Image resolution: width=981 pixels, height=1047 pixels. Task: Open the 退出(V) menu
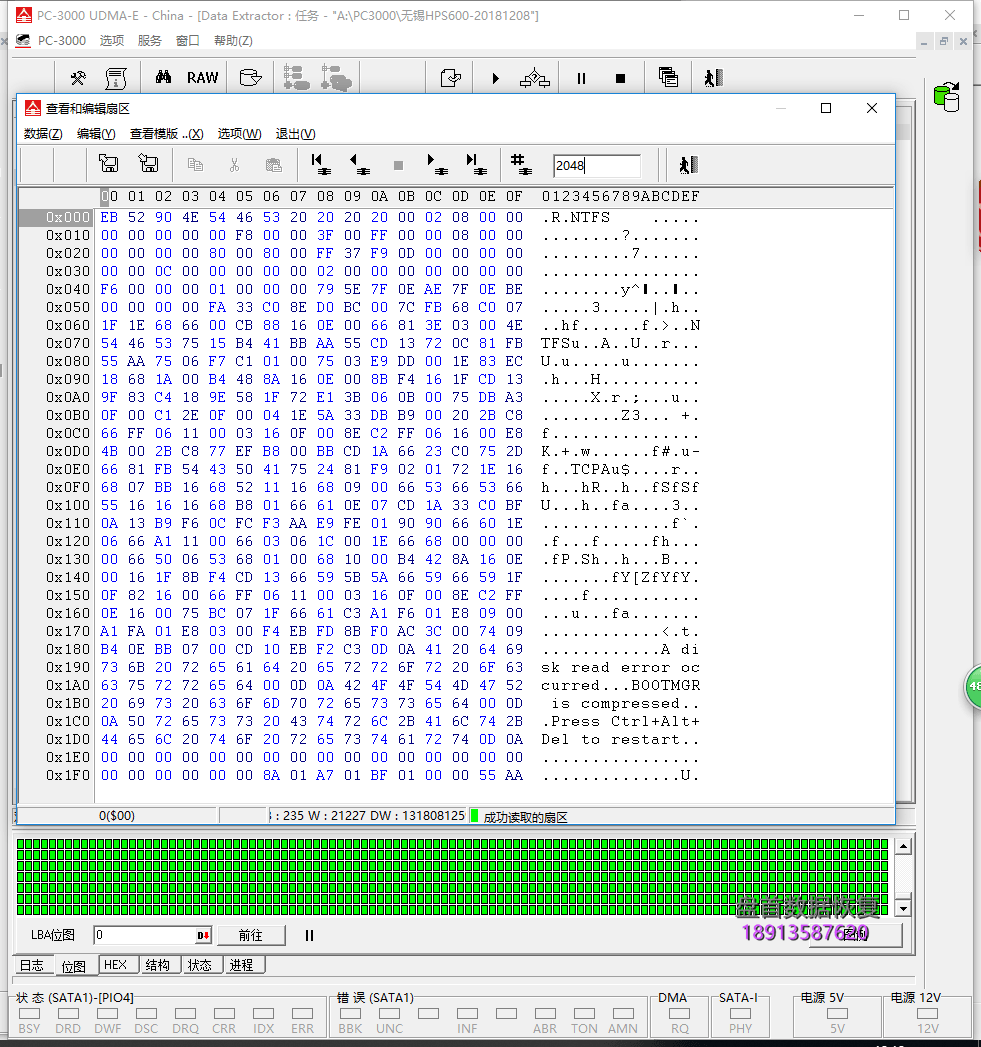295,134
